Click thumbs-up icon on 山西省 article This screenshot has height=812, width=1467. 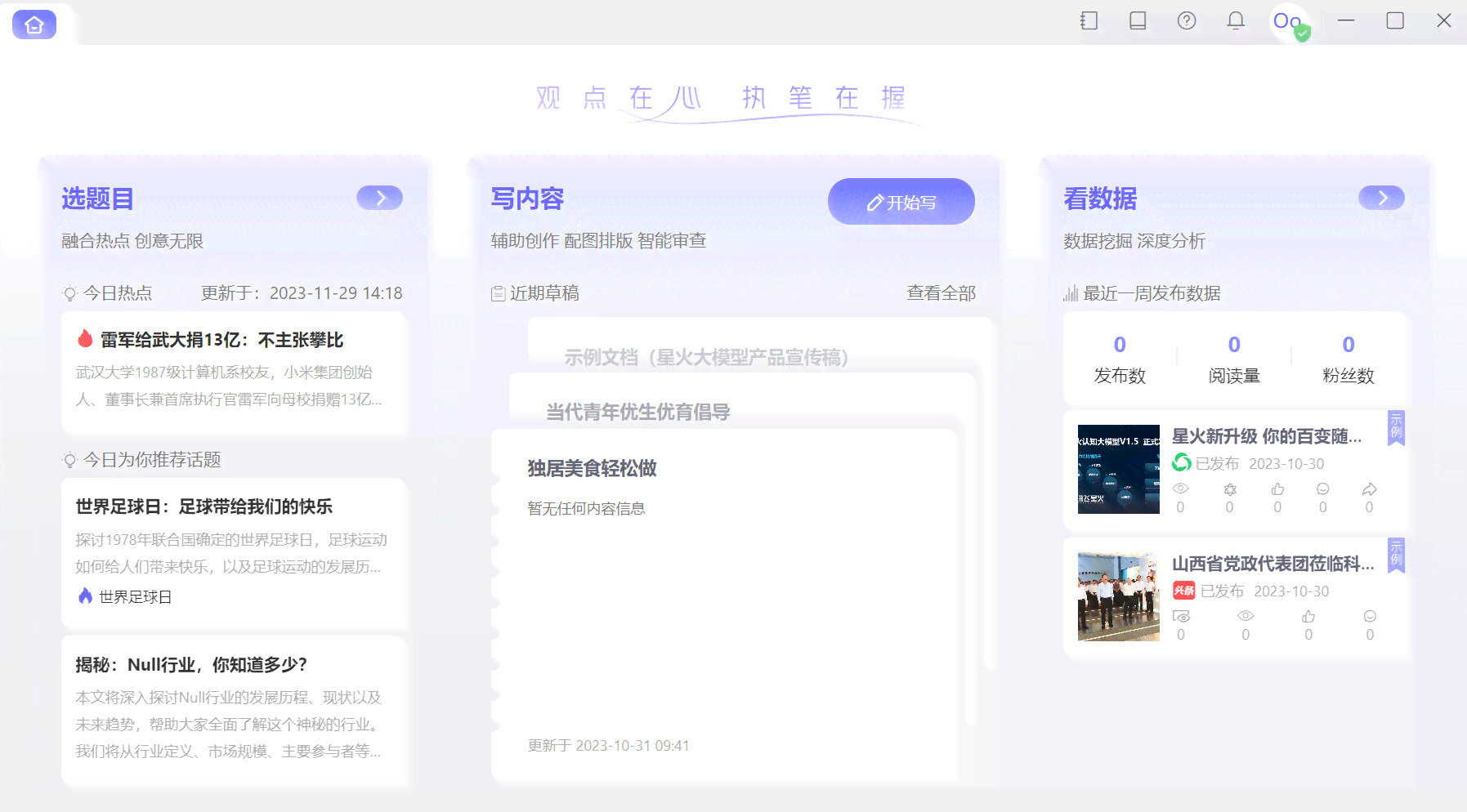(x=1308, y=616)
